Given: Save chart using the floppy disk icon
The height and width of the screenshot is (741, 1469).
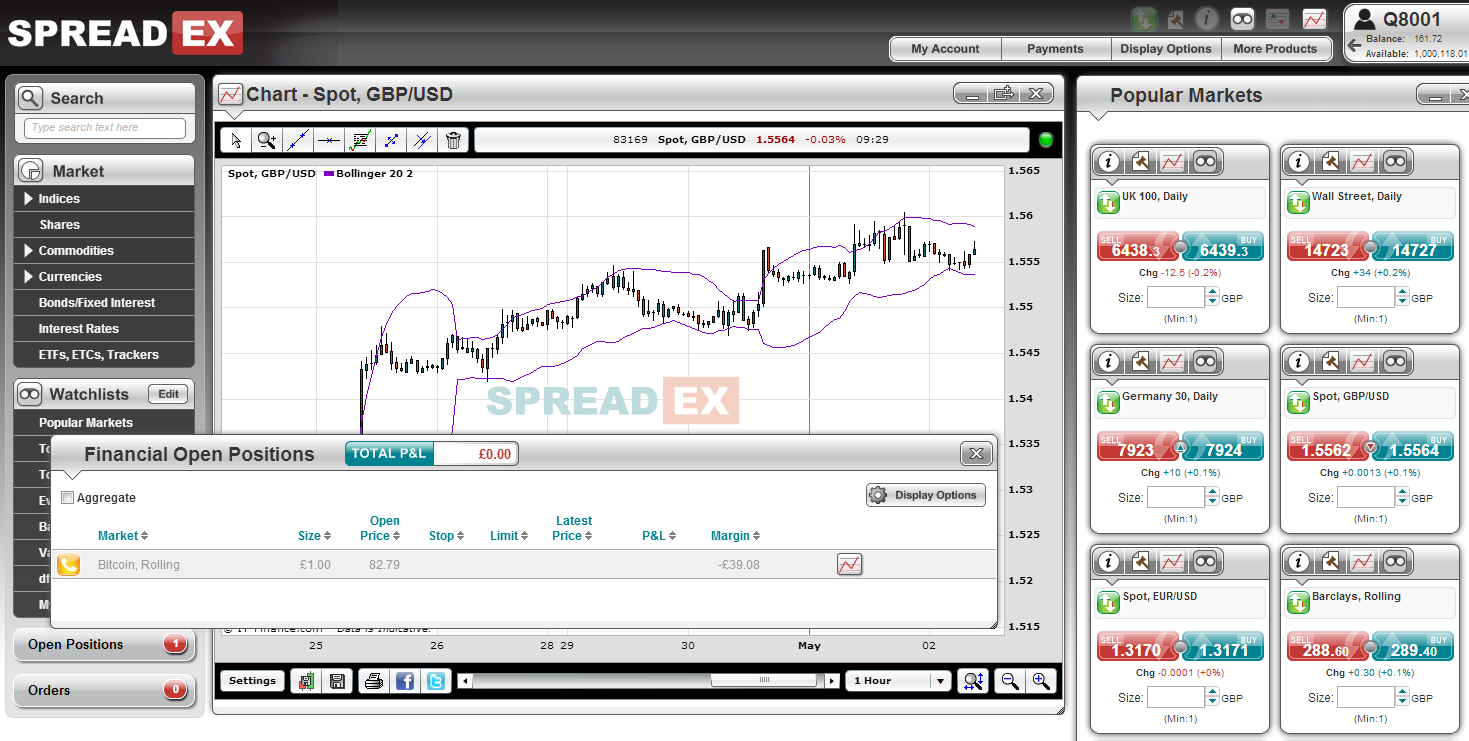Looking at the screenshot, I should (337, 681).
